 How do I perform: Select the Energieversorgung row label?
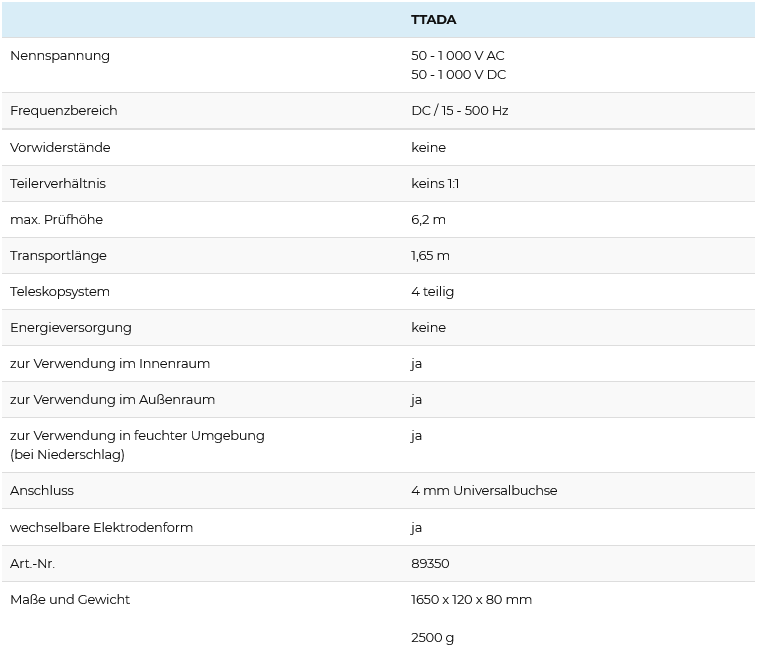[71, 328]
